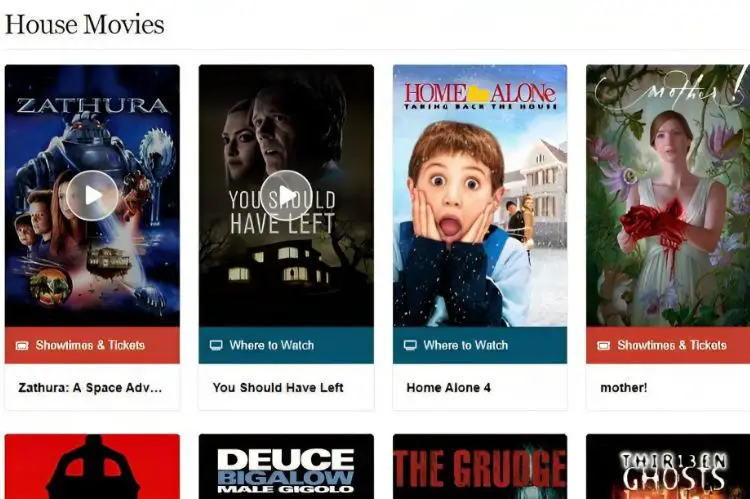
Task: Click ticket icon under mother! poster
Action: pyautogui.click(x=604, y=345)
